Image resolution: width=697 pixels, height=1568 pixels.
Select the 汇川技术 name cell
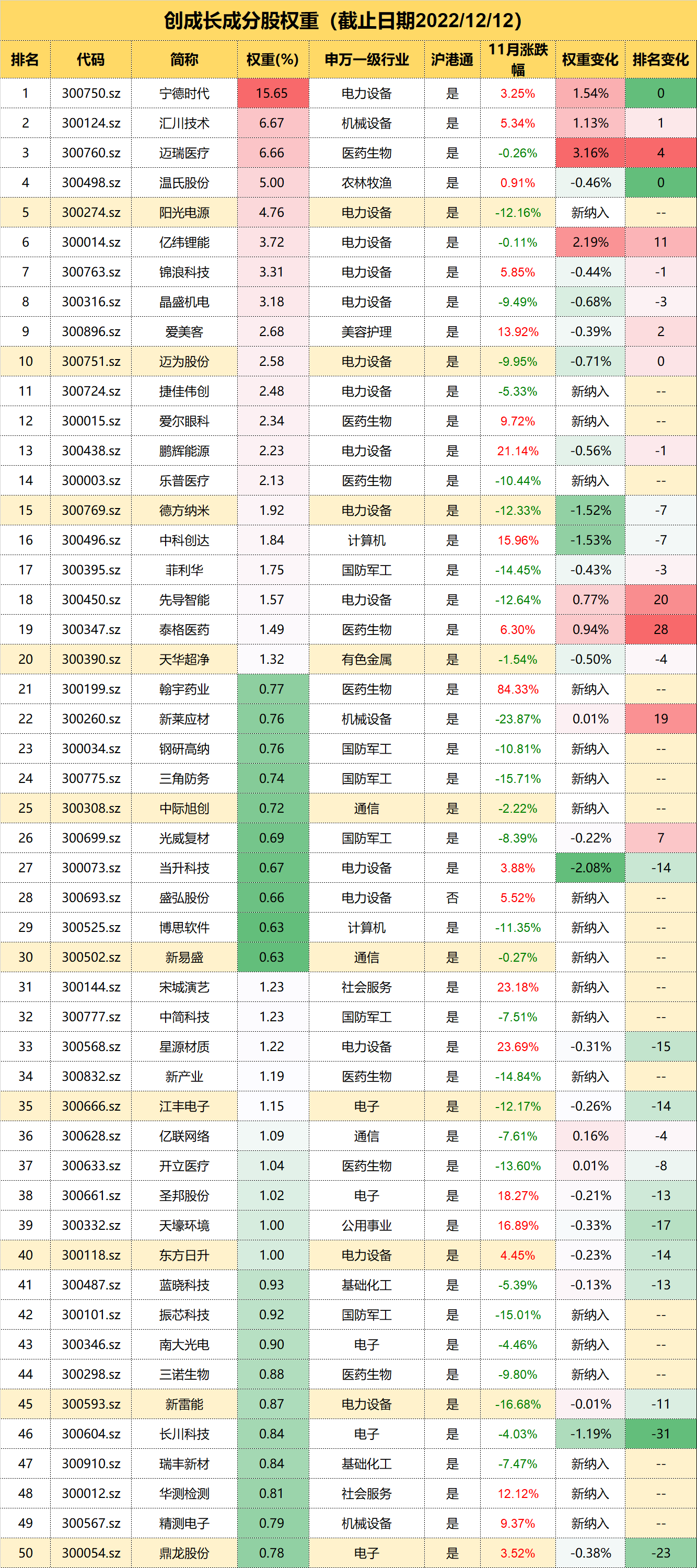point(184,123)
